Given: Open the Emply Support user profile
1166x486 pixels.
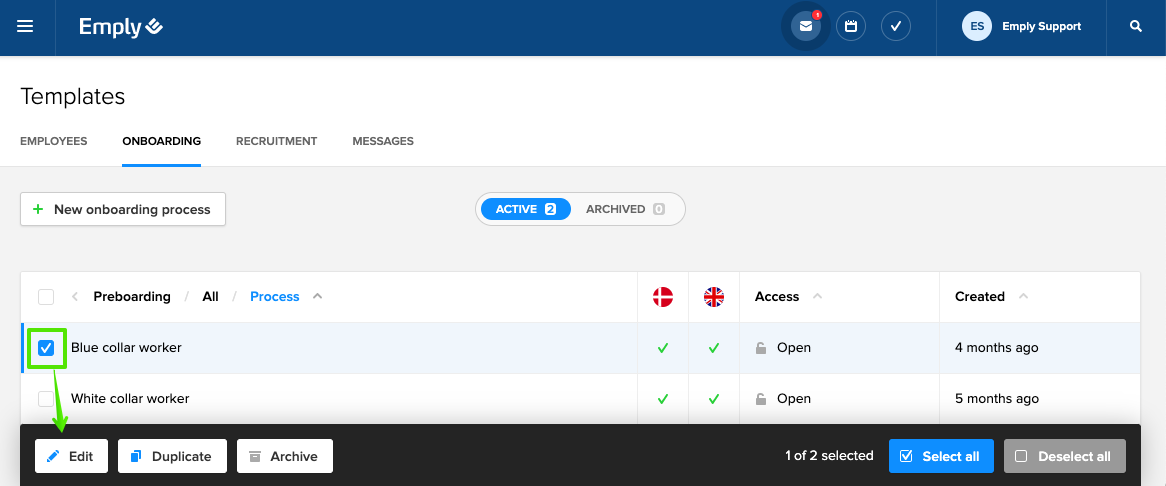Looking at the screenshot, I should 1021,27.
